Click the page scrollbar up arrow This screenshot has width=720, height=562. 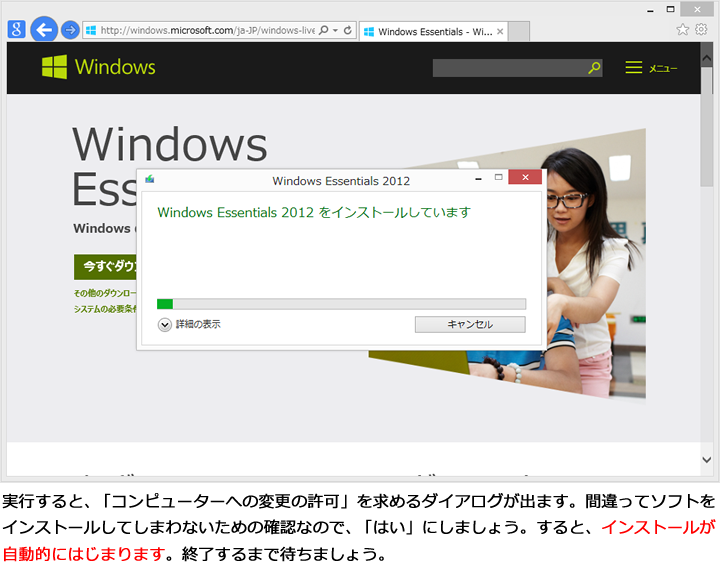[707, 58]
